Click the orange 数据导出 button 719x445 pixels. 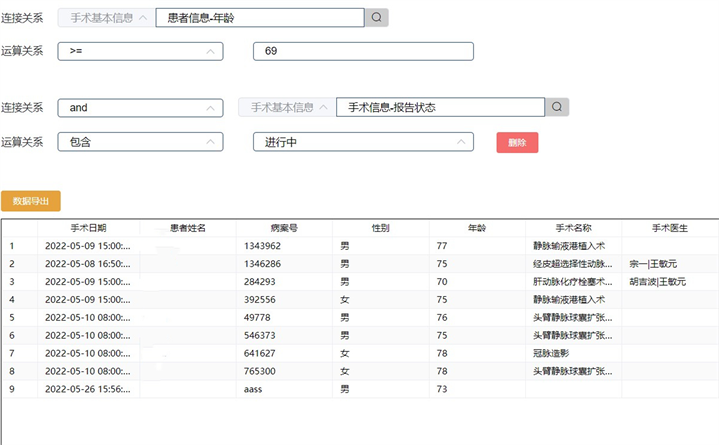point(31,201)
